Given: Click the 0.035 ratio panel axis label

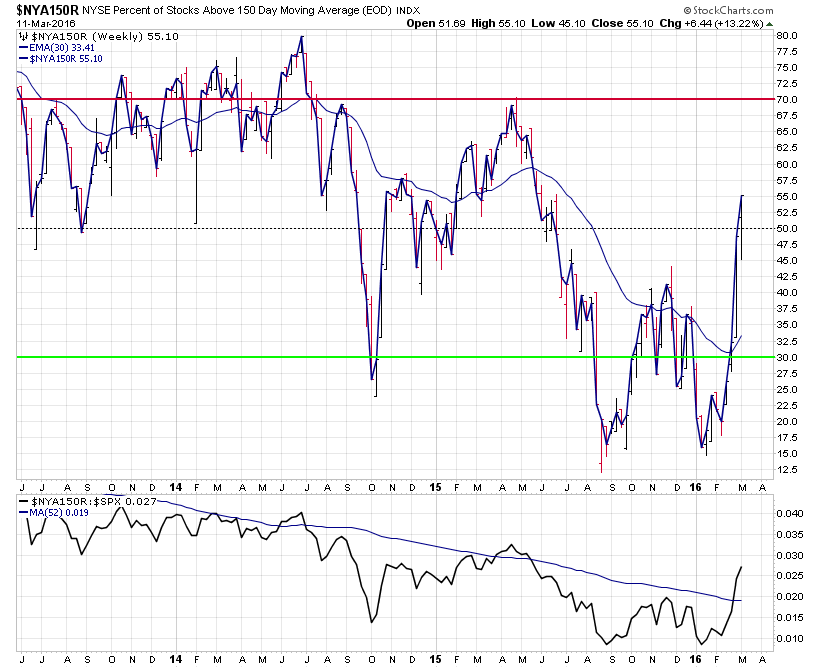Looking at the screenshot, I should coord(790,535).
